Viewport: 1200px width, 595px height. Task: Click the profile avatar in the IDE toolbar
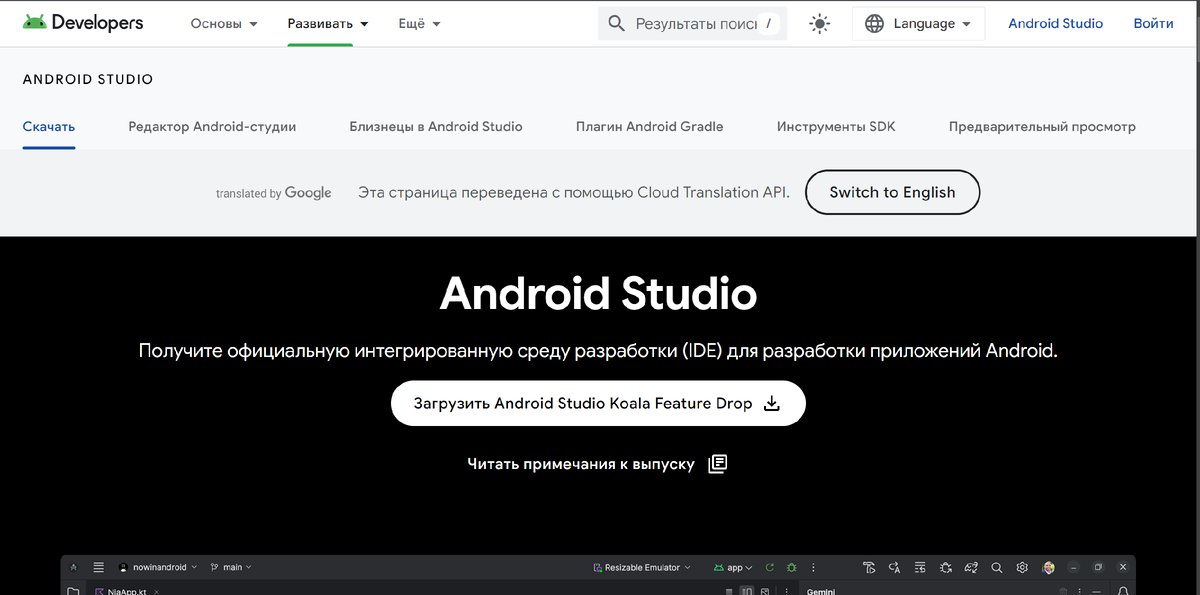click(x=1048, y=567)
